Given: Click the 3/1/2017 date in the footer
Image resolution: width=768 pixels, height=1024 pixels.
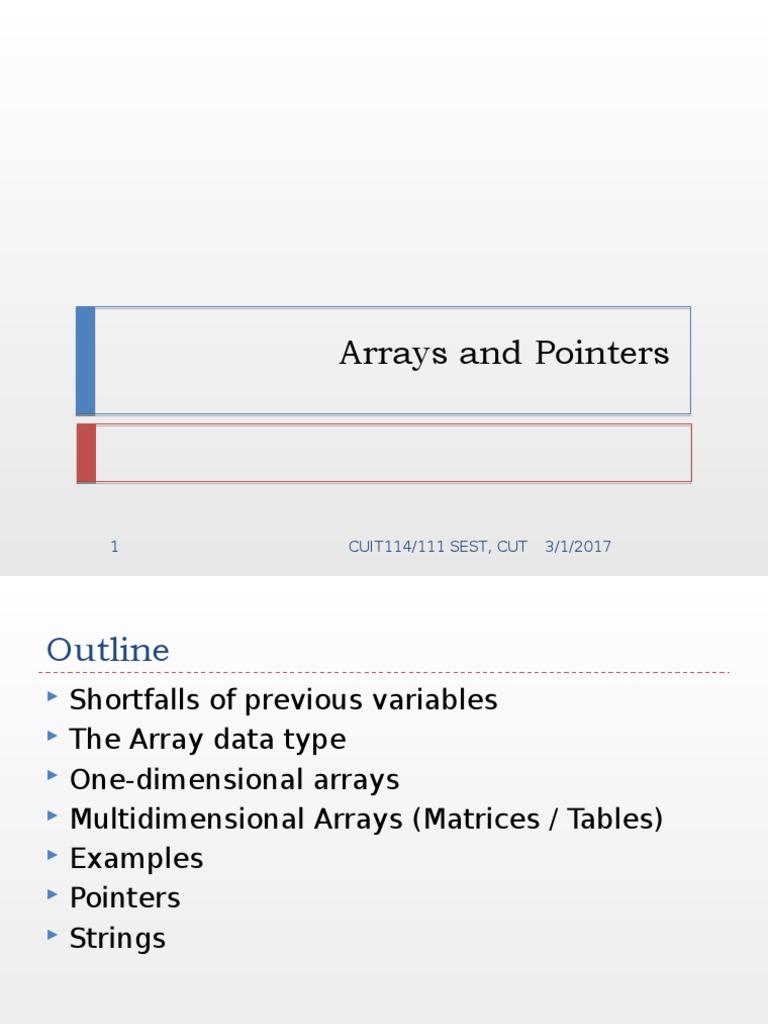Looking at the screenshot, I should tap(578, 547).
